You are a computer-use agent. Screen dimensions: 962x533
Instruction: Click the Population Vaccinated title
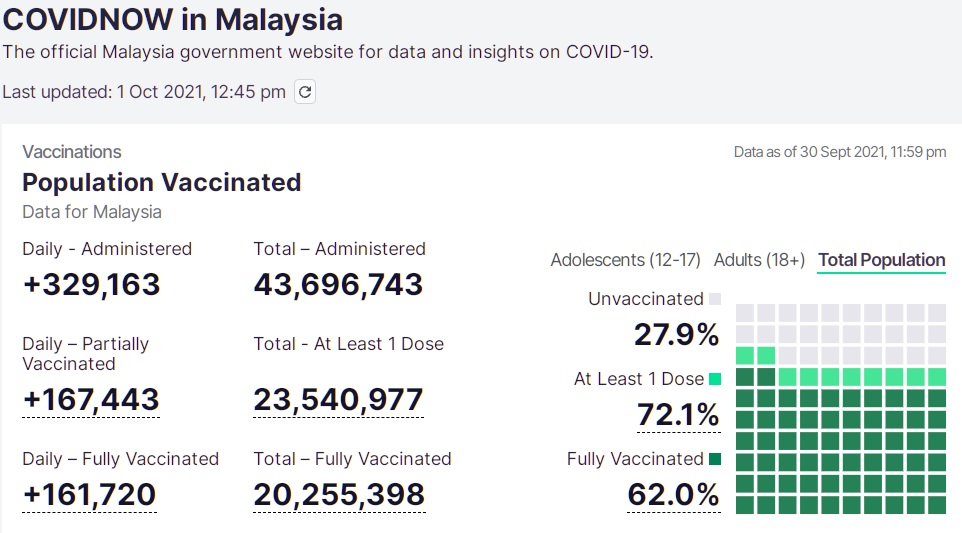point(161,182)
